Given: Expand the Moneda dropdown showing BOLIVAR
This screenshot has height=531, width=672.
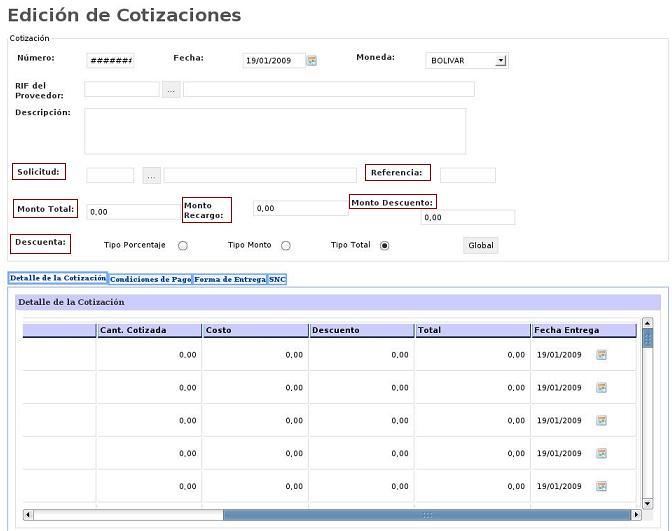Looking at the screenshot, I should coord(501,61).
